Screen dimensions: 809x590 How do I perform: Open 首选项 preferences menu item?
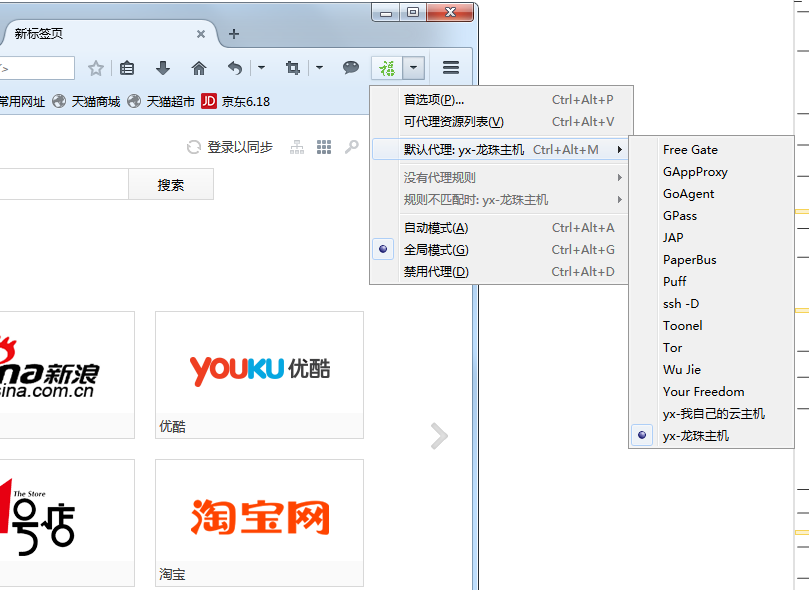499,100
